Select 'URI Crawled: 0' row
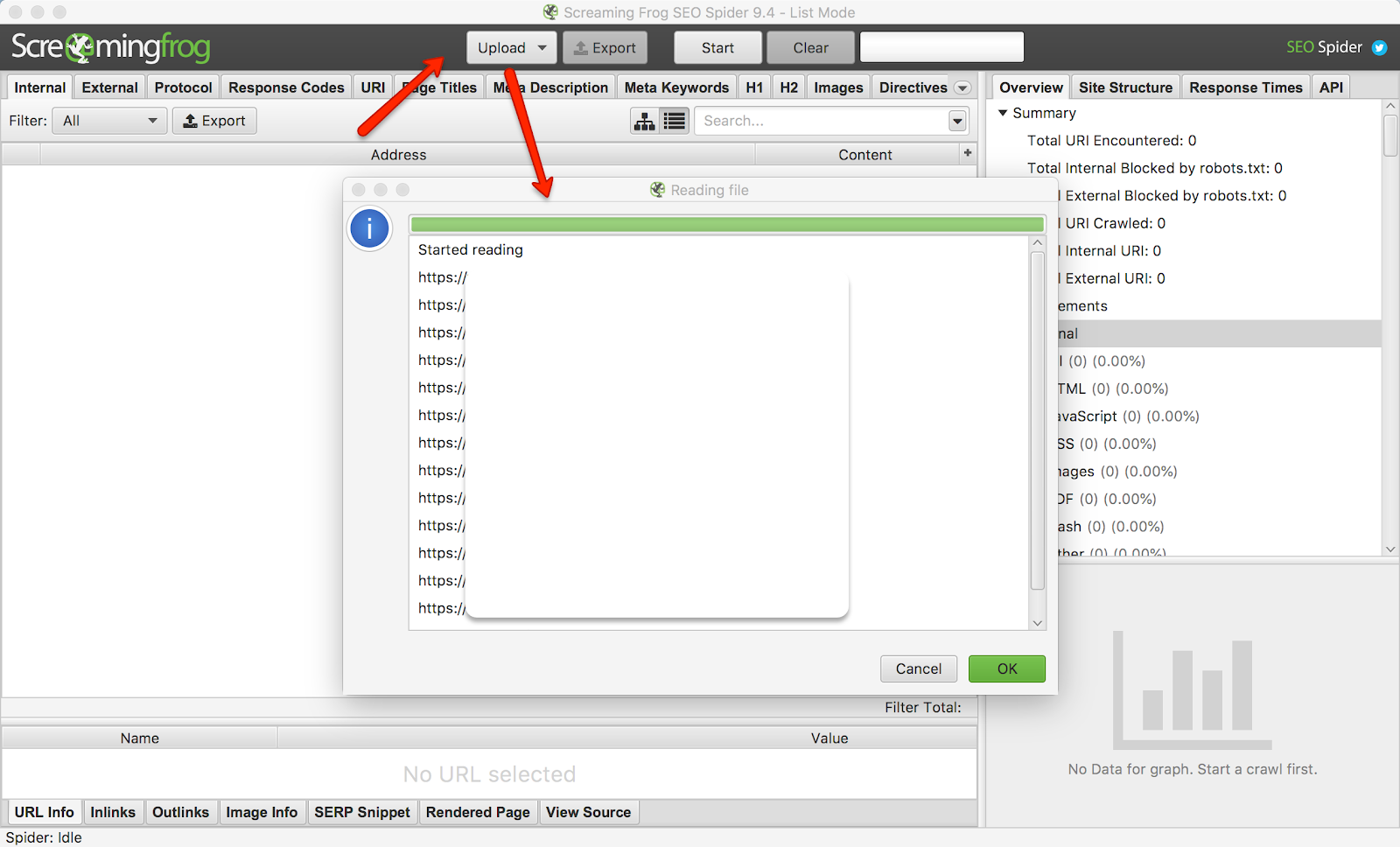1400x847 pixels. tap(1115, 223)
